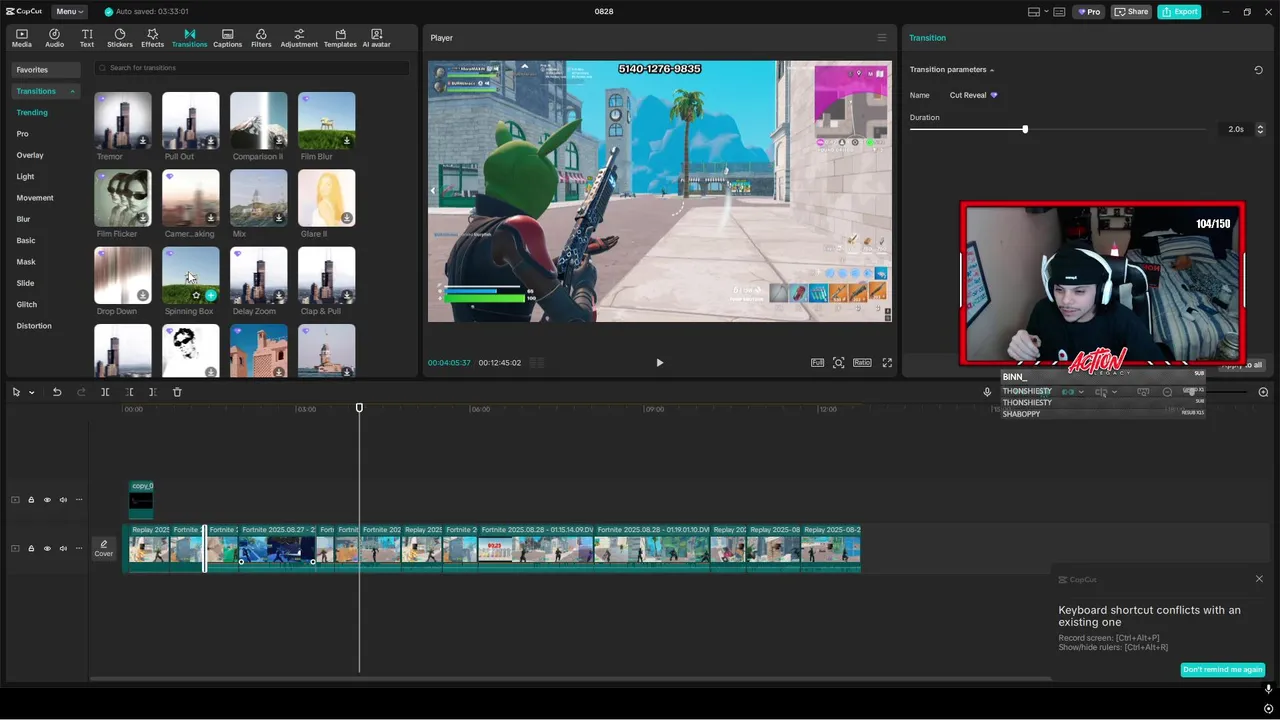The image size is (1280, 720).
Task: Hide the main video track
Action: (x=47, y=548)
